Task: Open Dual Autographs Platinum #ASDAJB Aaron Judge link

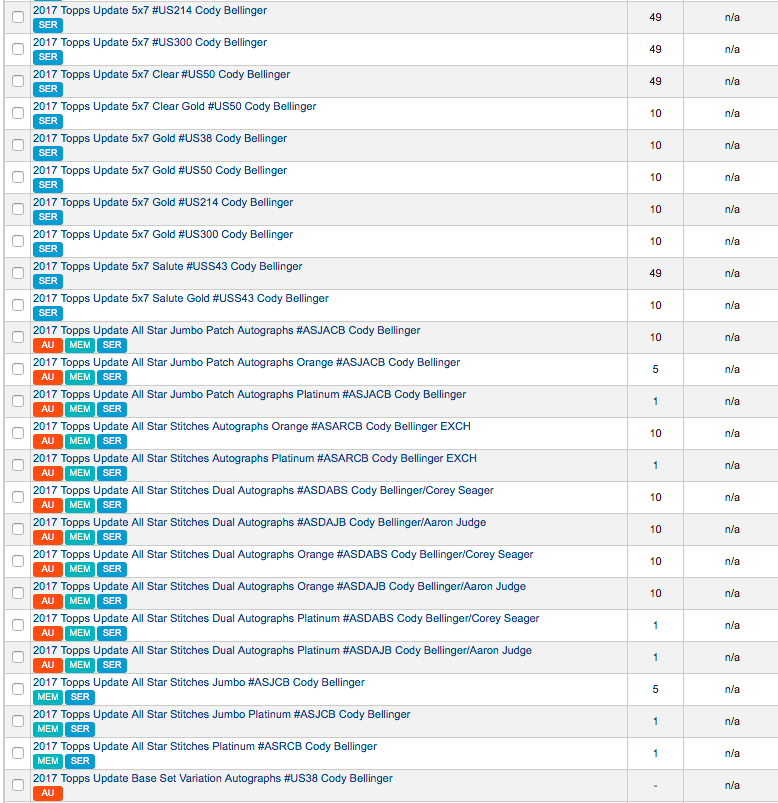Action: coord(283,650)
